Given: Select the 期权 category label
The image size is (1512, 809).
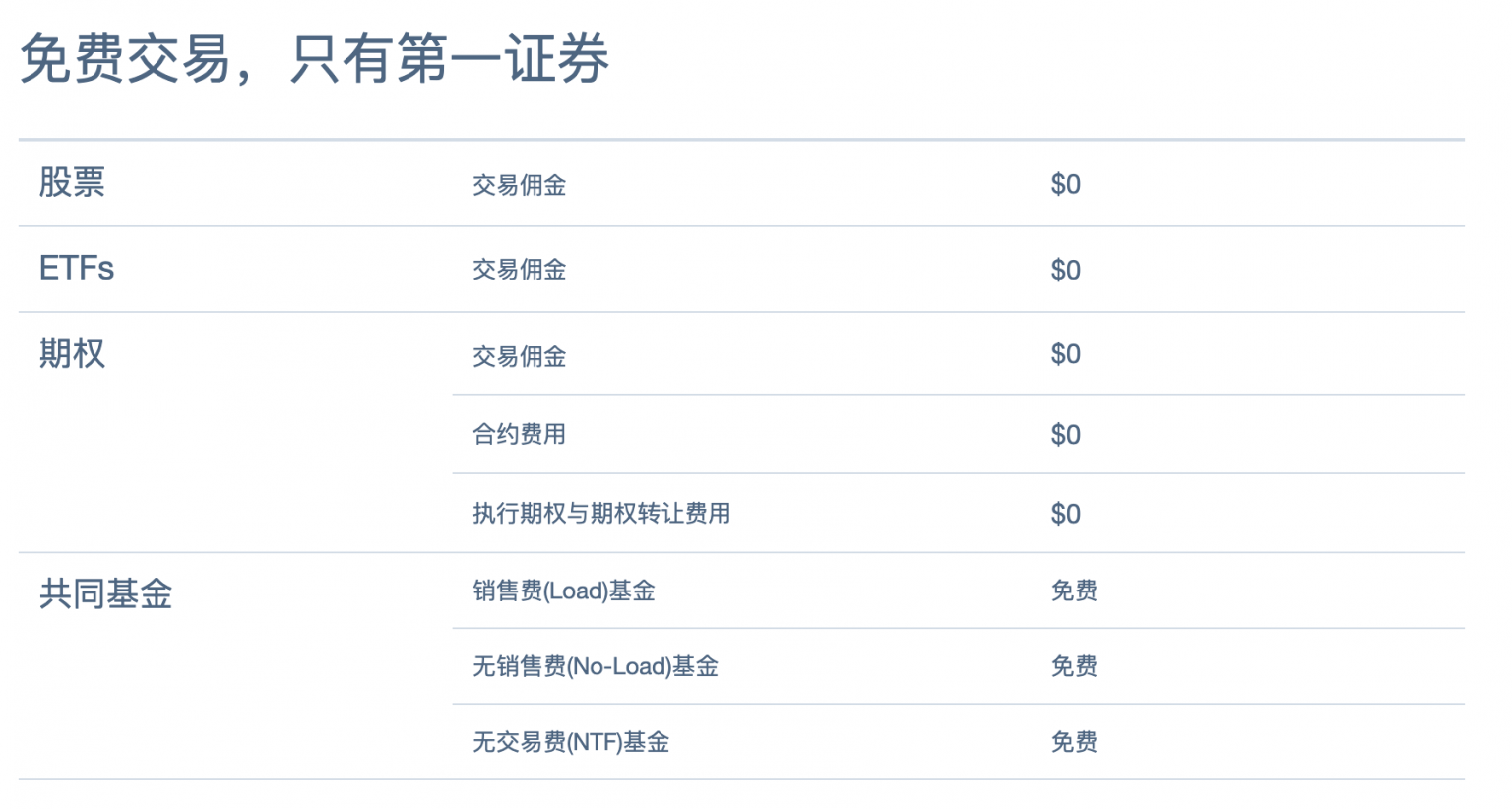Looking at the screenshot, I should click(72, 353).
